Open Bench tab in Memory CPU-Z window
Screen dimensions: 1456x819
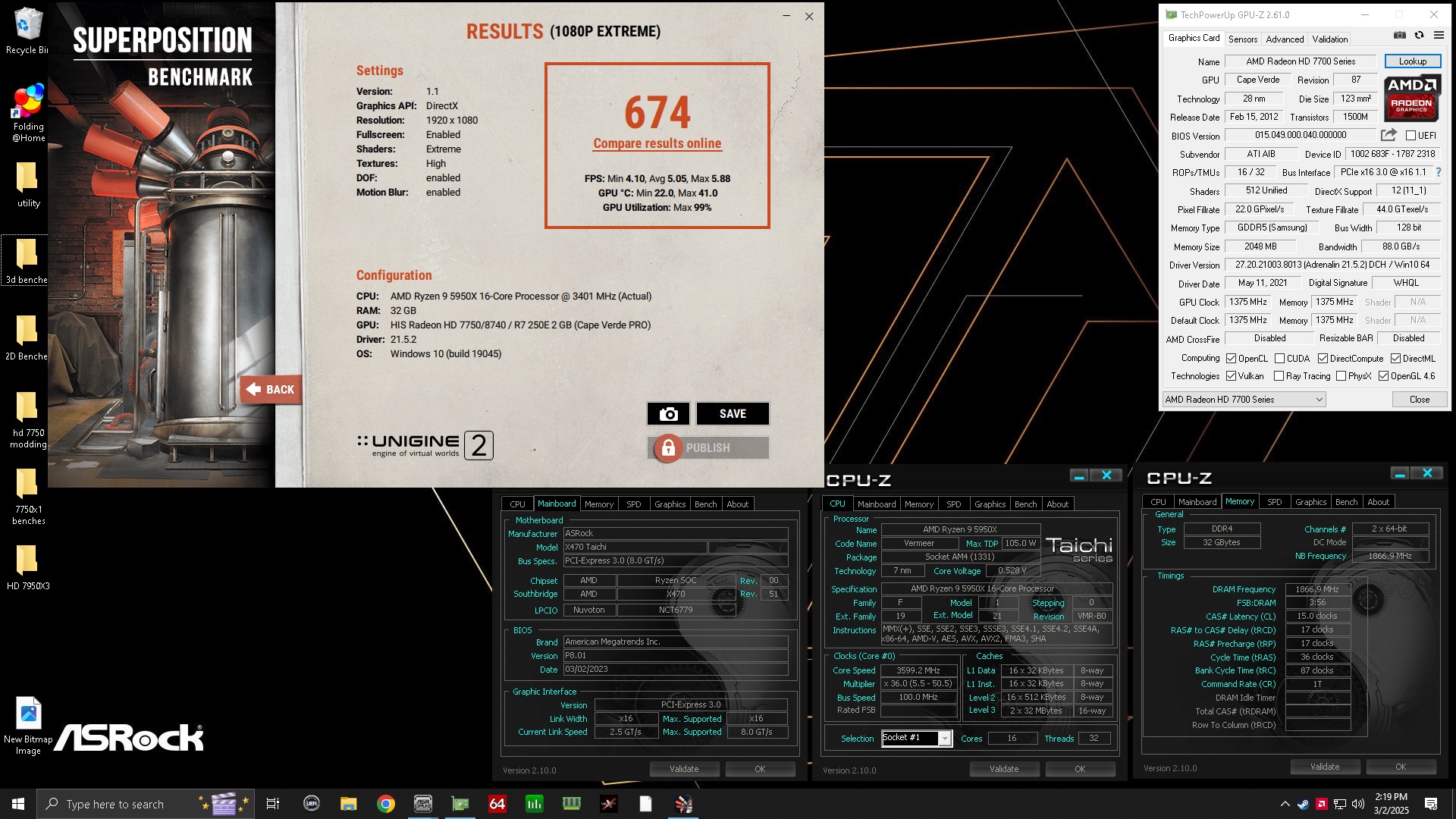pos(1347,502)
